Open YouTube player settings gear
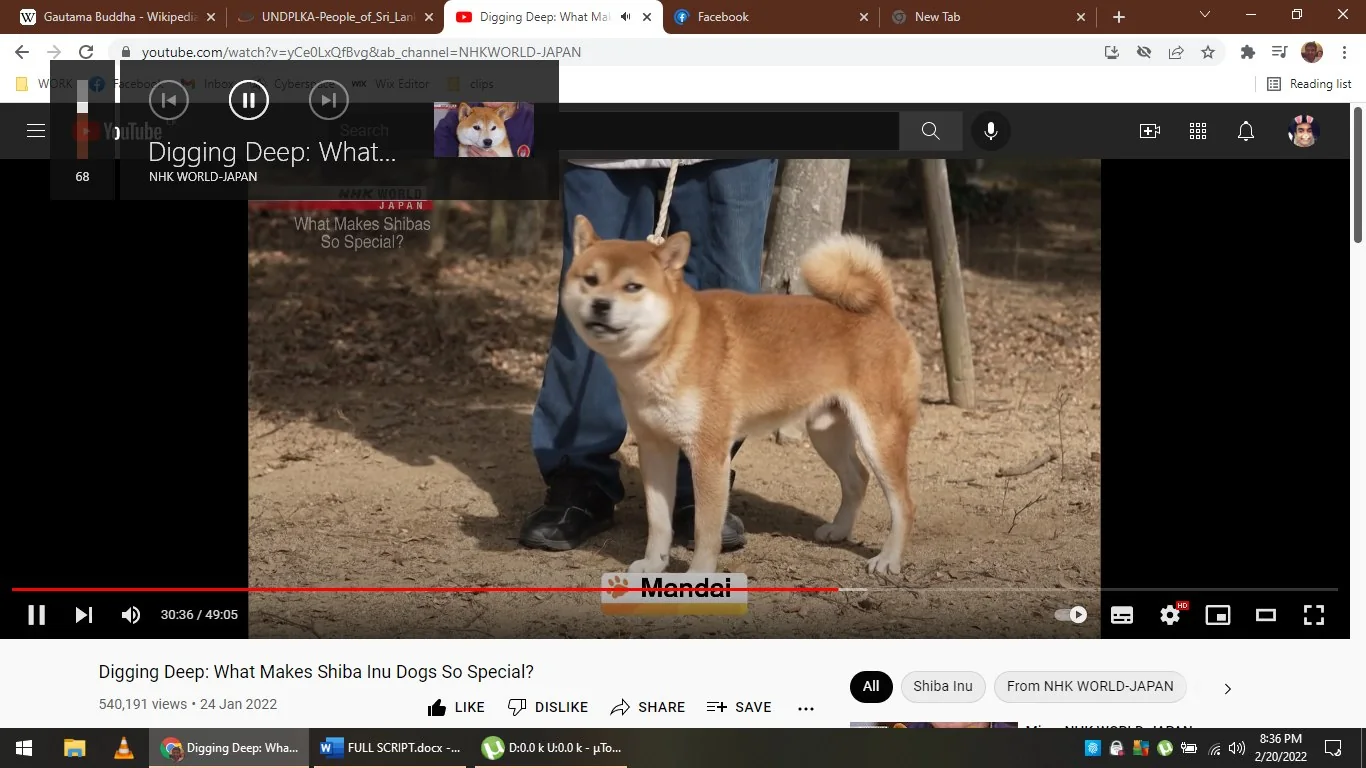Screen dimensions: 1366x768 1170,615
